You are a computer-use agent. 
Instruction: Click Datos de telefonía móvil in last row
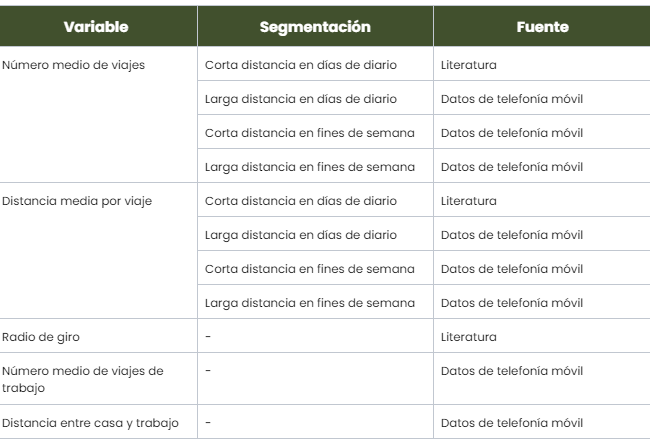coord(510,423)
